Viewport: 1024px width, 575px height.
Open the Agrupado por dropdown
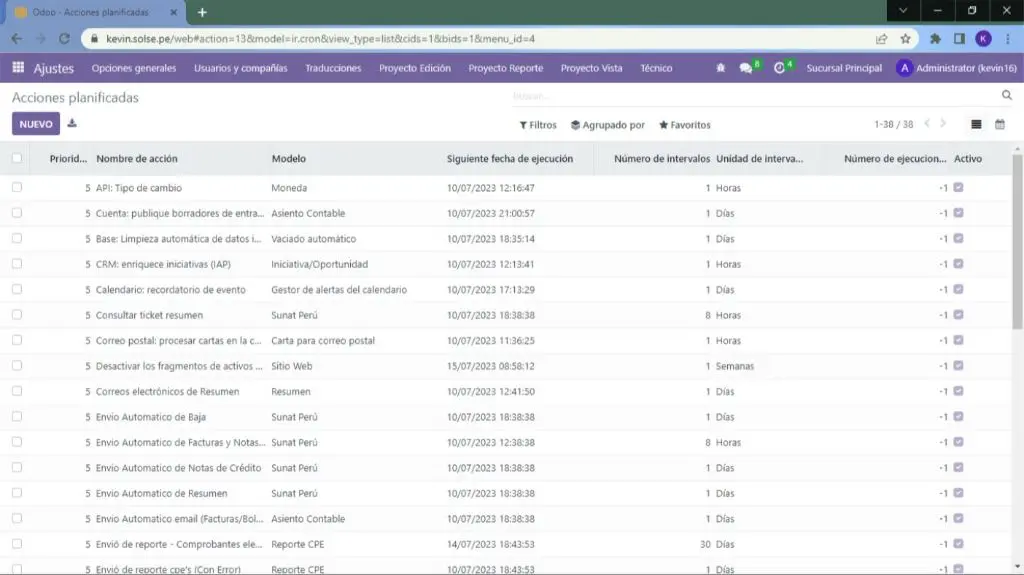608,125
